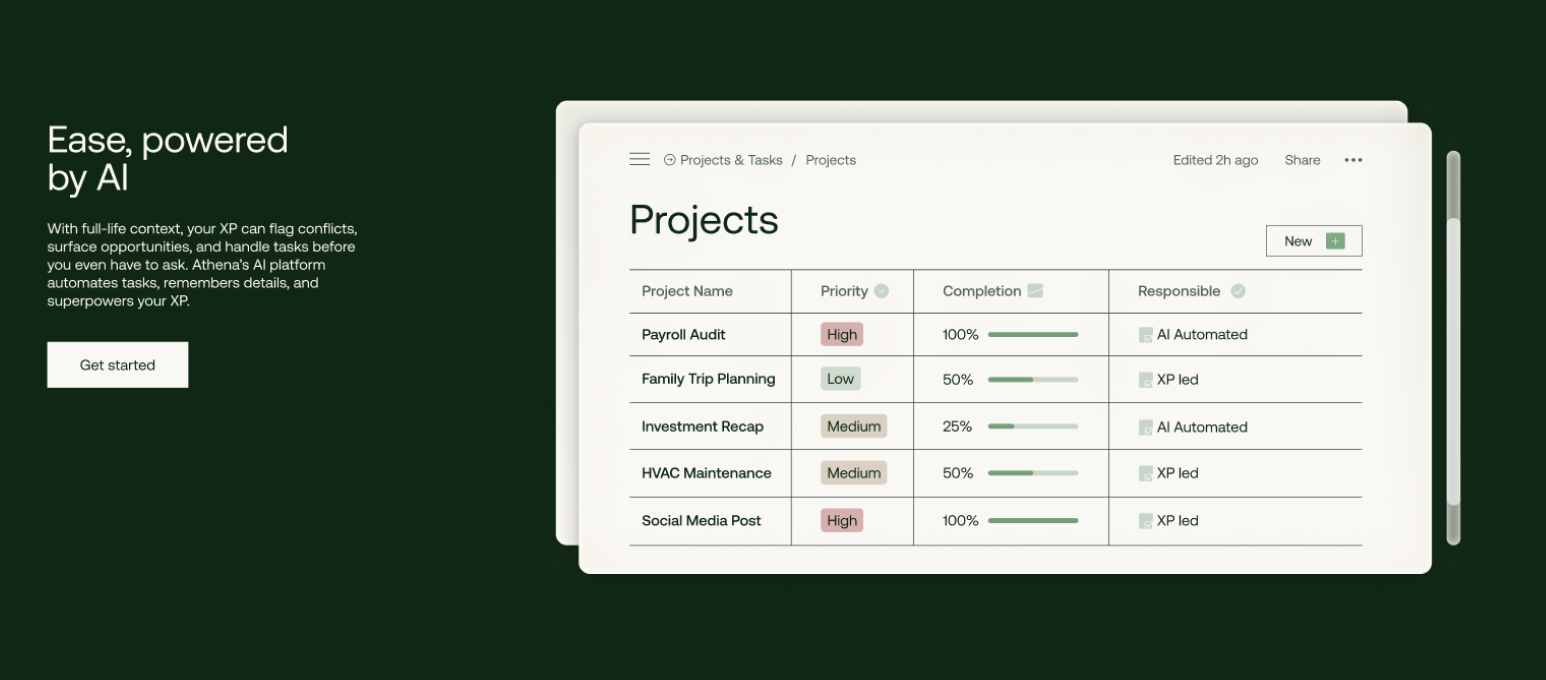Click the Projects page title

pos(704,220)
